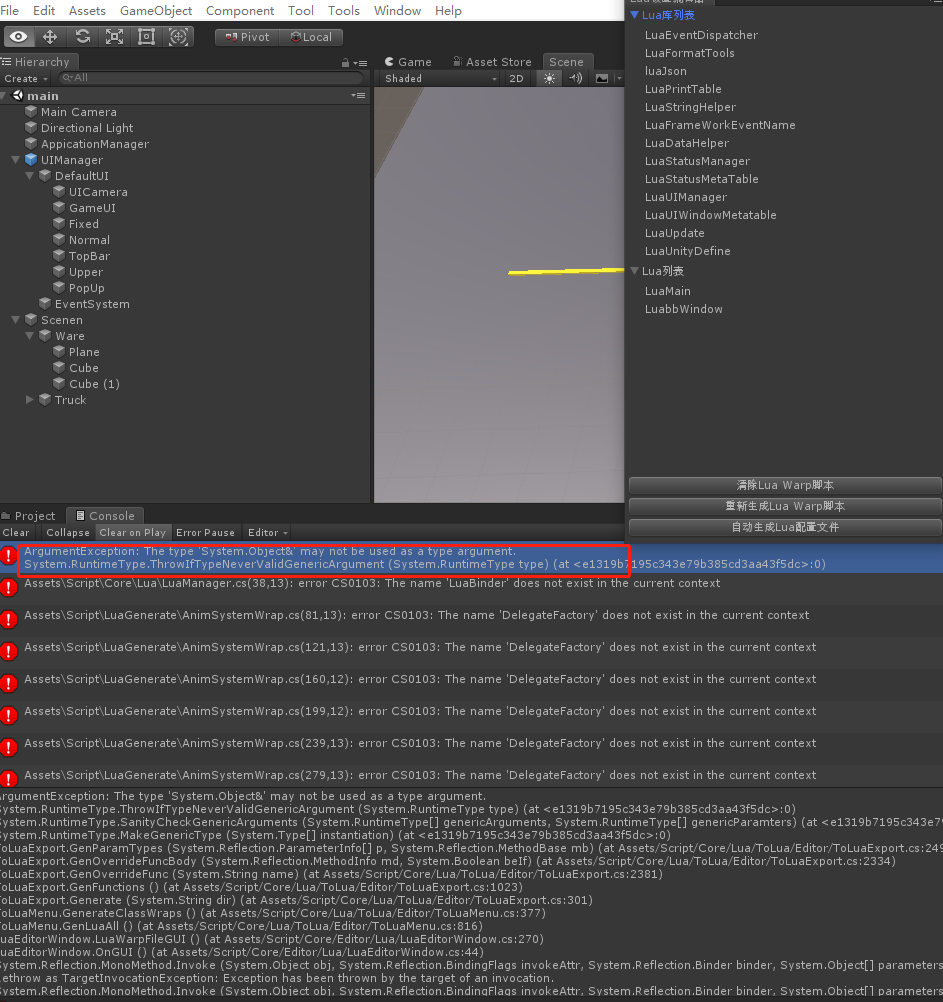Click 自动生成Lua配置文件 button
This screenshot has height=1002, width=943.
(785, 527)
